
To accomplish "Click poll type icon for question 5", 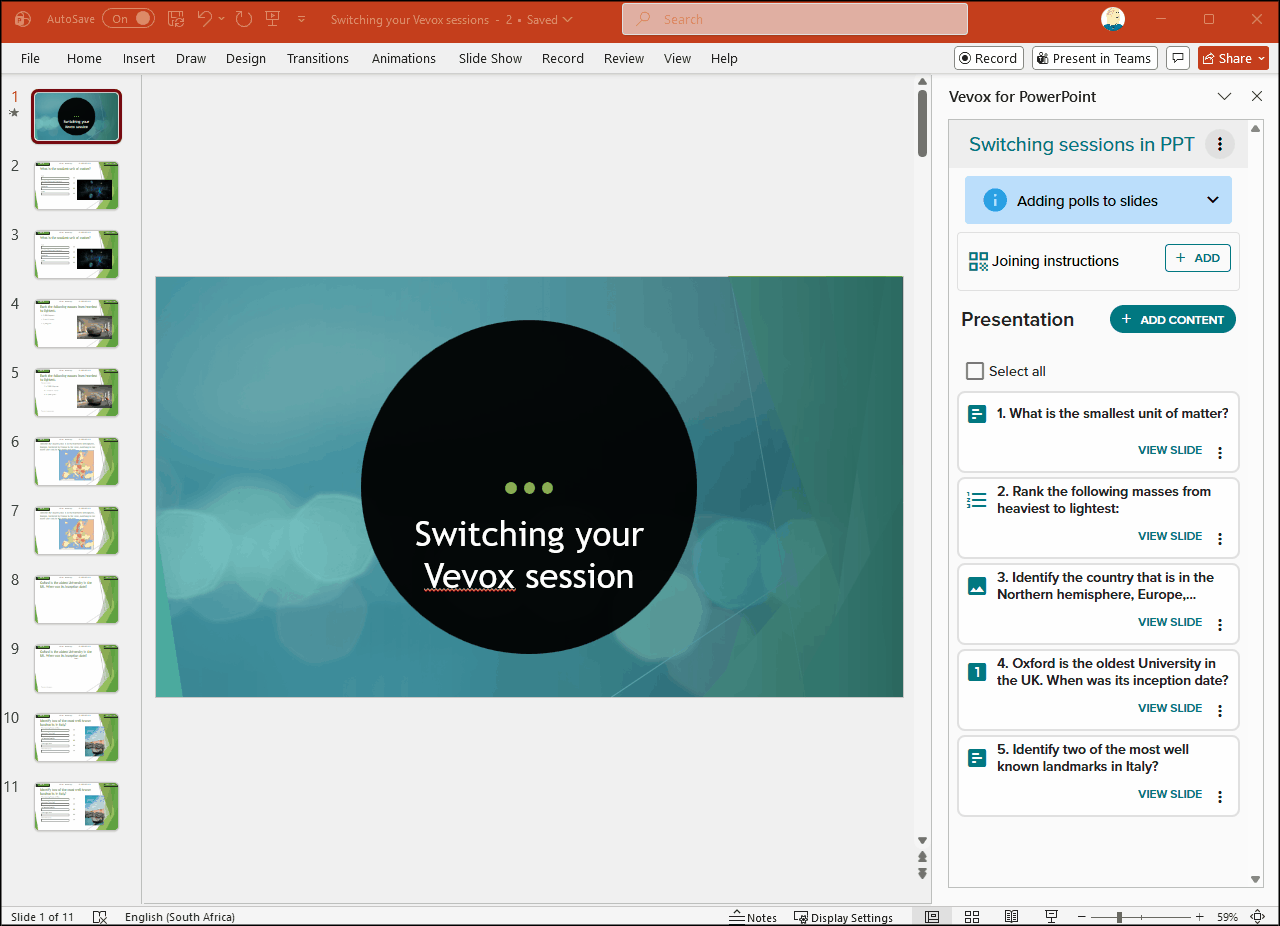I will pos(978,758).
